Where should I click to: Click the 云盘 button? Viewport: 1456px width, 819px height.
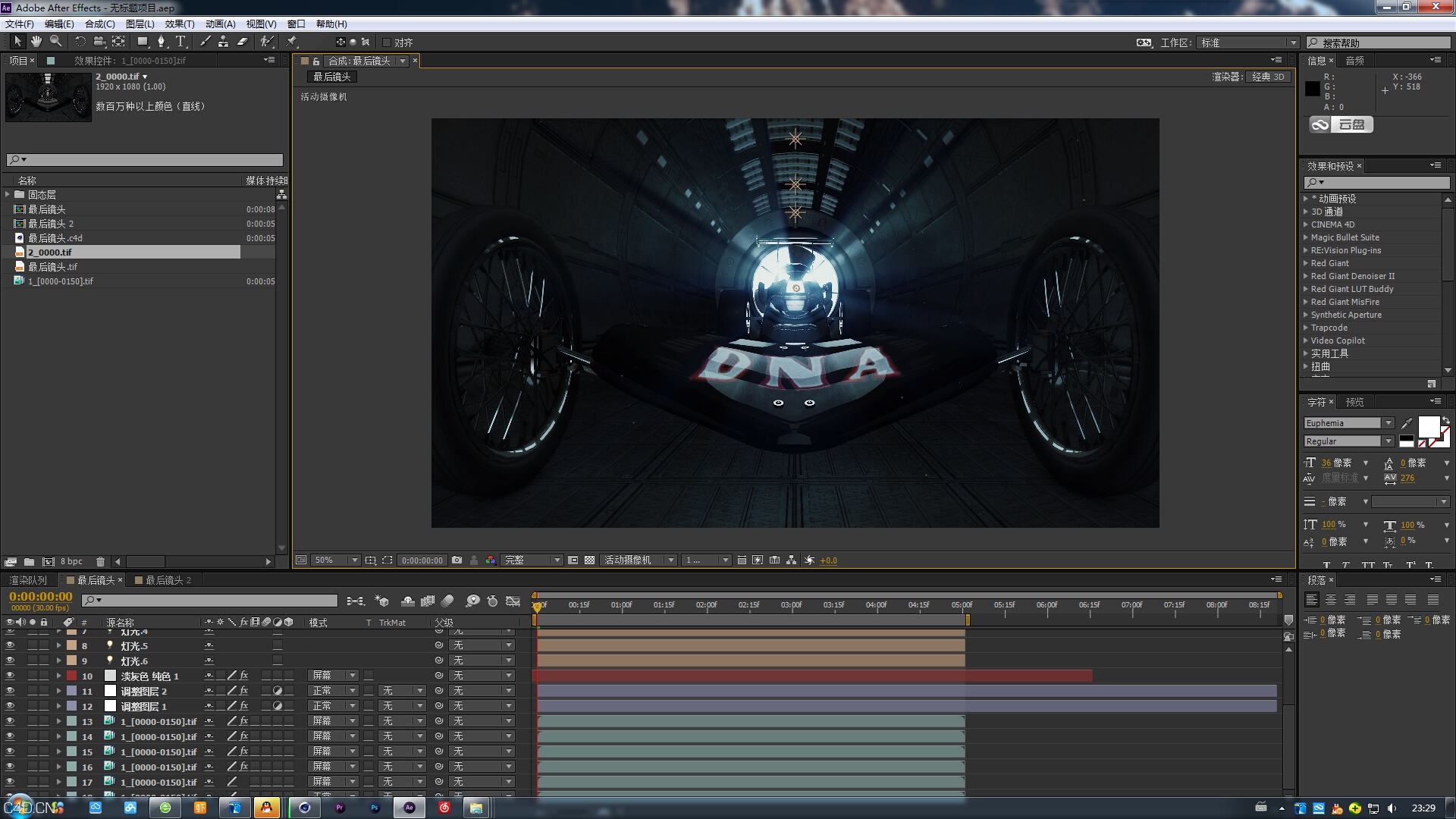coord(1341,125)
